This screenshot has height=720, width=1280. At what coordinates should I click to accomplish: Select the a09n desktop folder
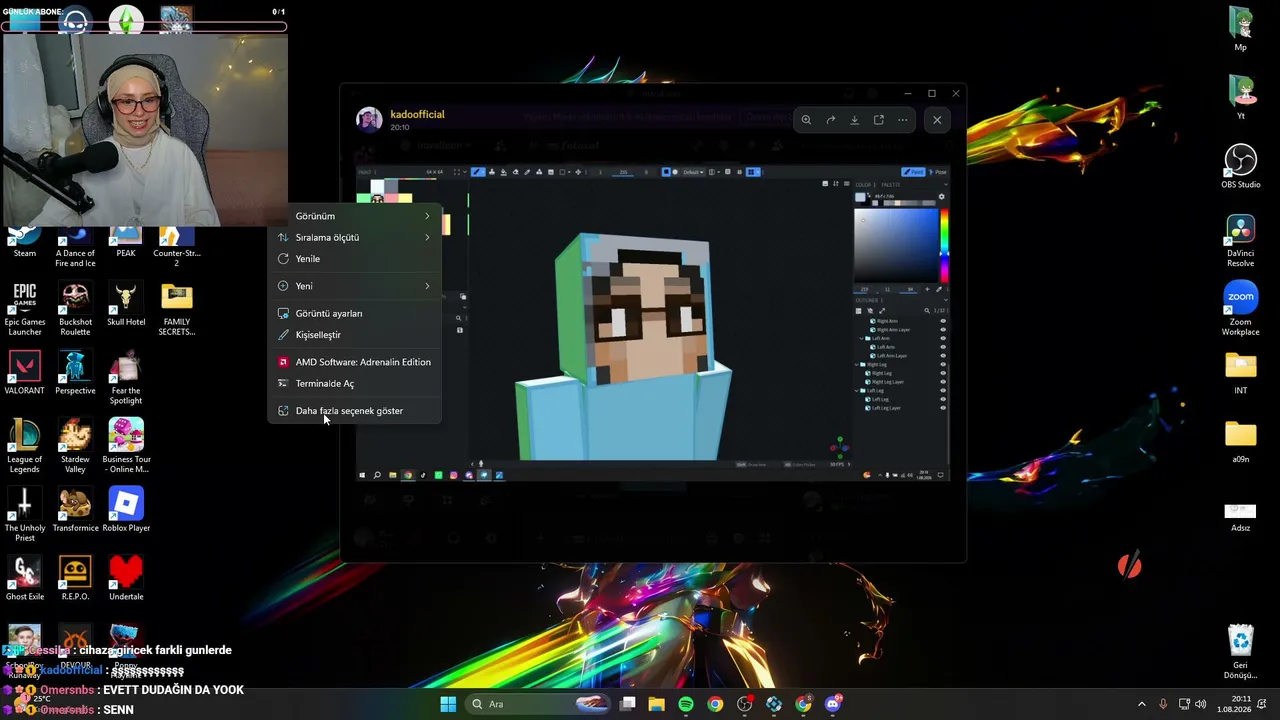(1241, 441)
